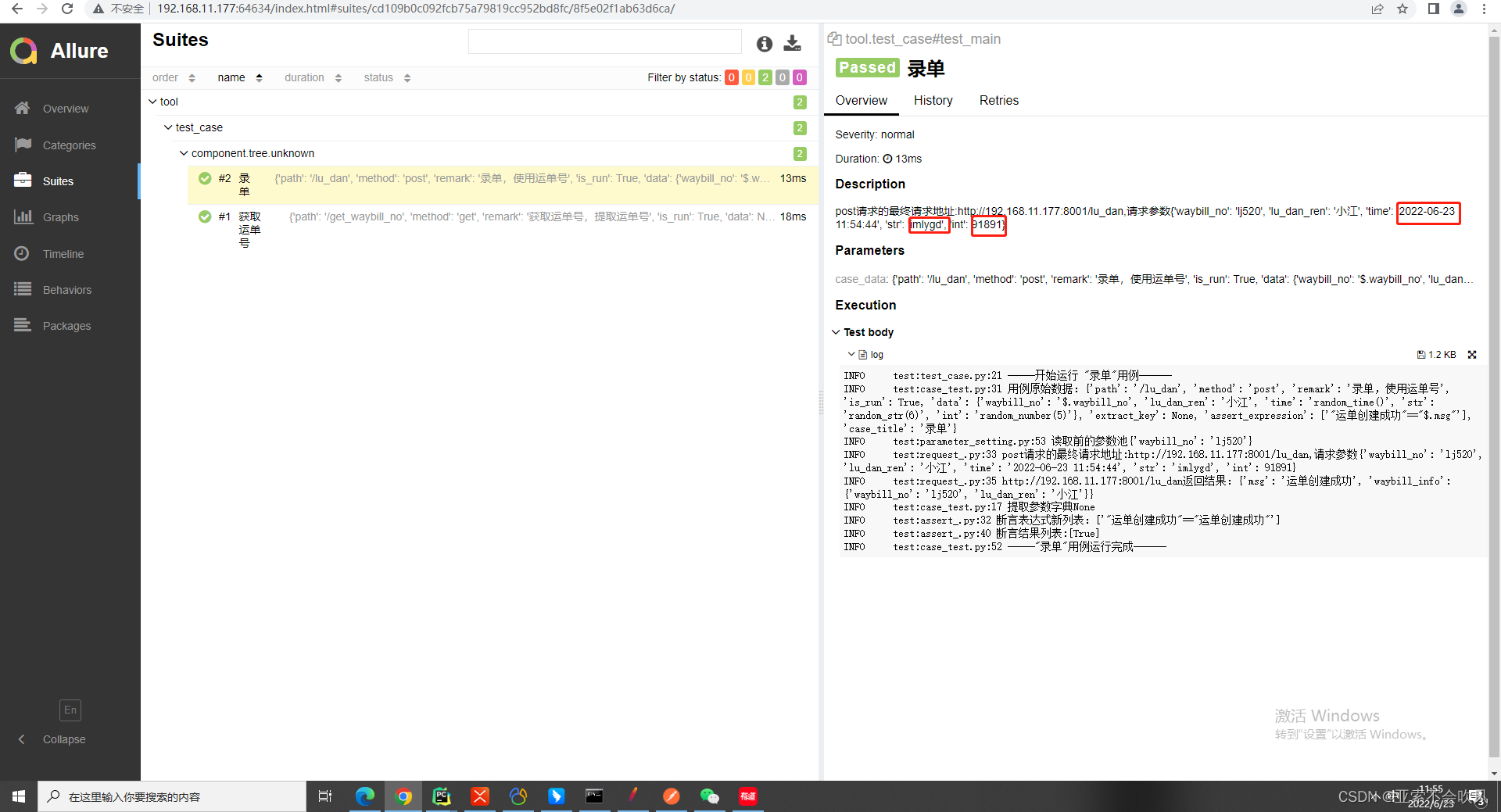Expand the log attachment to fullscreen
This screenshot has width=1501, height=812.
coord(1472,355)
